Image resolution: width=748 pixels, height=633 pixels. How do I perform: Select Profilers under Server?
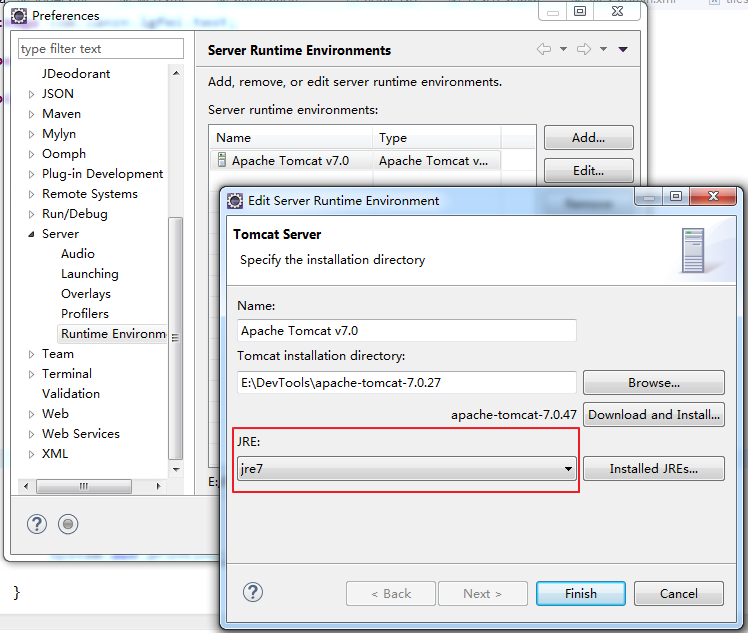(x=85, y=314)
